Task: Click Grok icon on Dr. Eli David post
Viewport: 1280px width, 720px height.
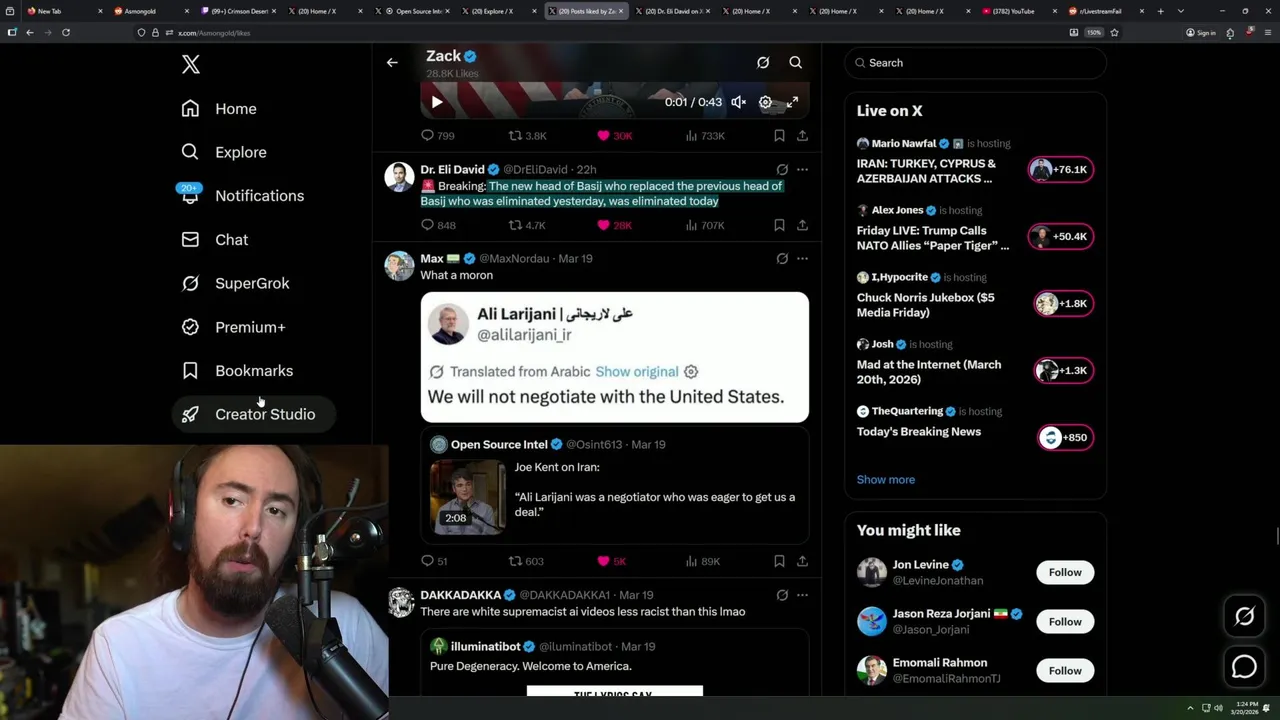Action: [x=782, y=170]
